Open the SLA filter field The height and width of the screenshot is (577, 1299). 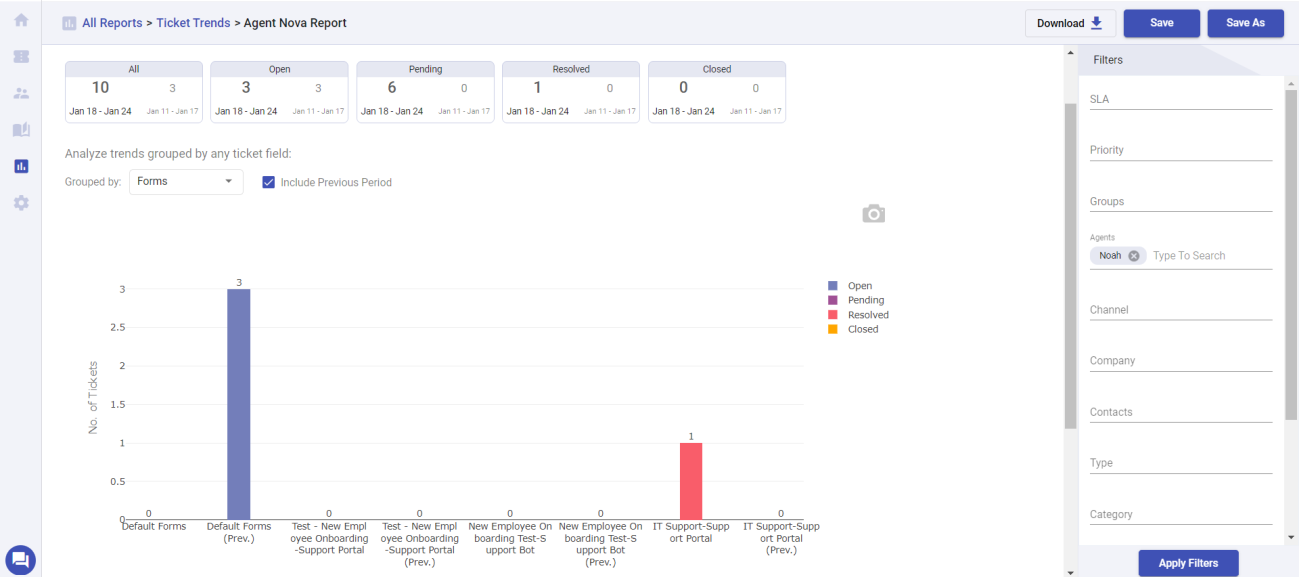[1181, 99]
